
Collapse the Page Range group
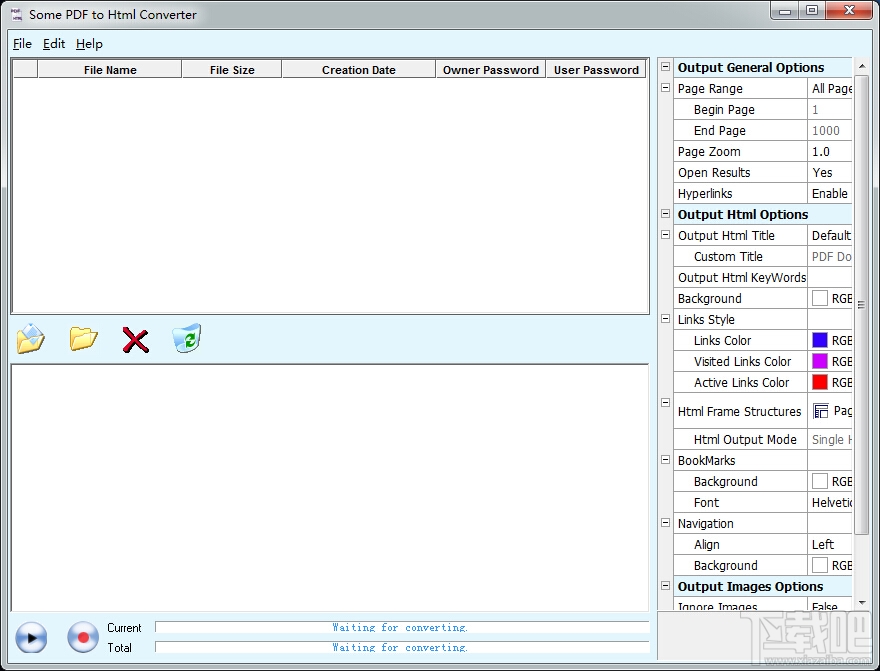point(666,88)
